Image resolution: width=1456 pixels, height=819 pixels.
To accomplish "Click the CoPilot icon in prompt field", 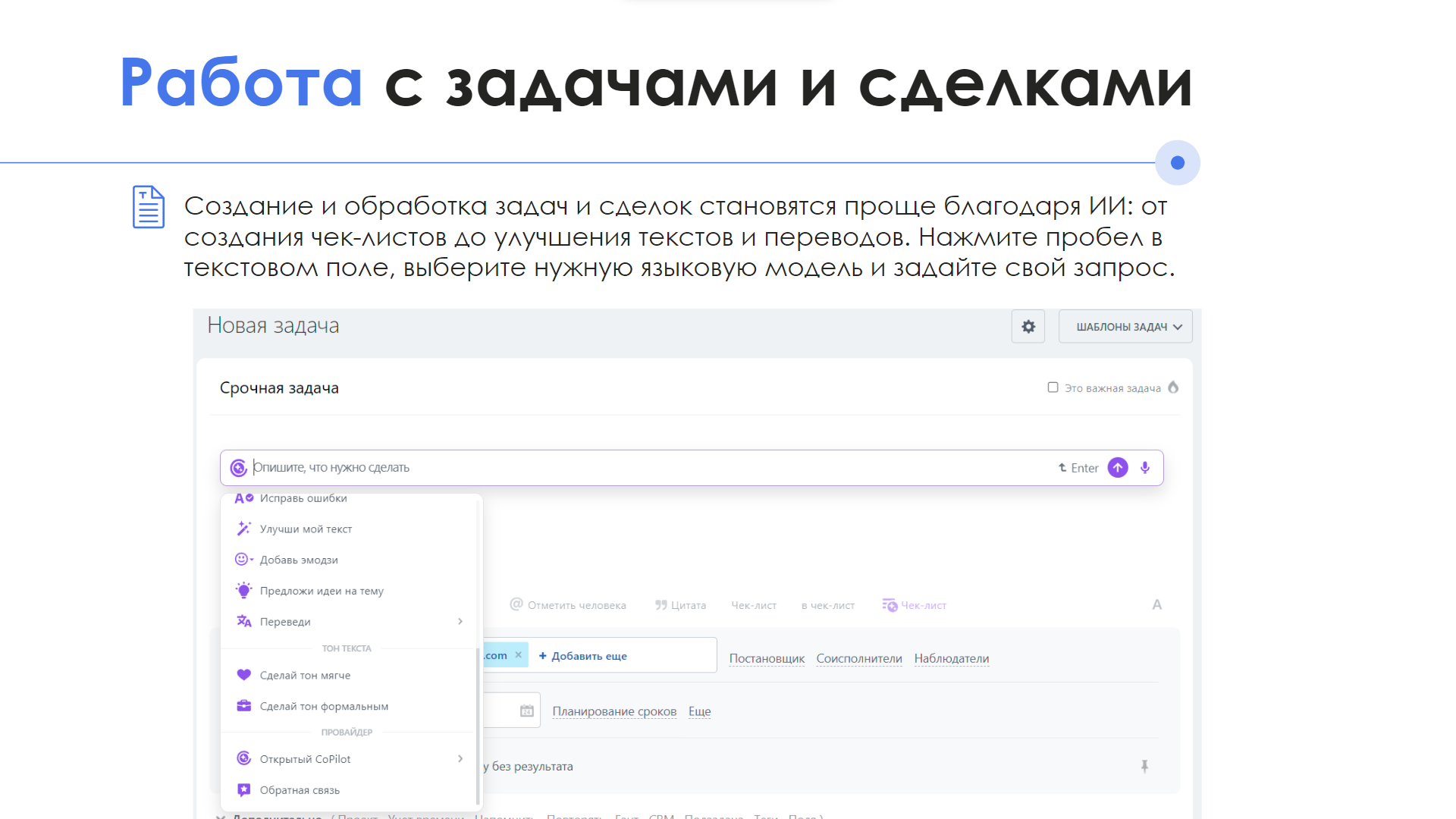I will [238, 468].
